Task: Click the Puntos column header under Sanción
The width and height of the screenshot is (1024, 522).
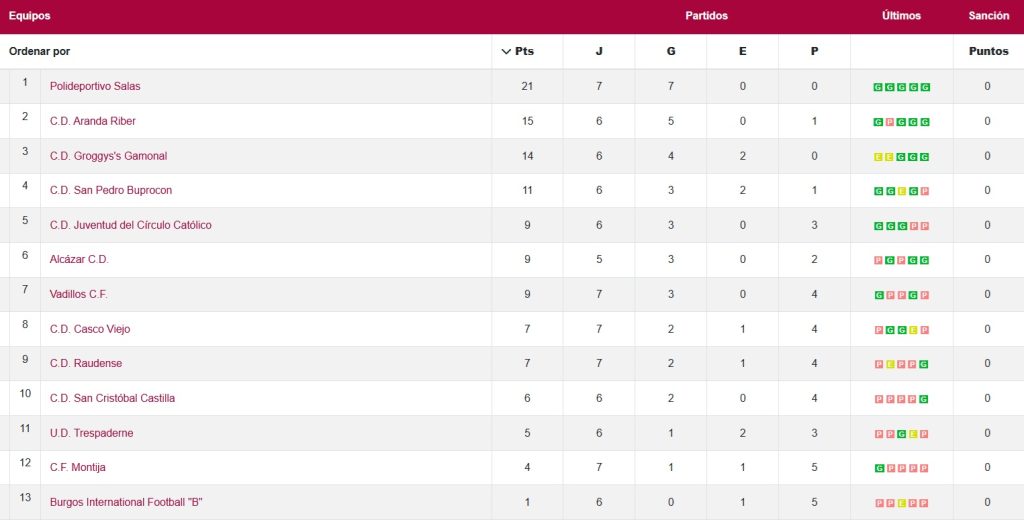Action: [988, 52]
